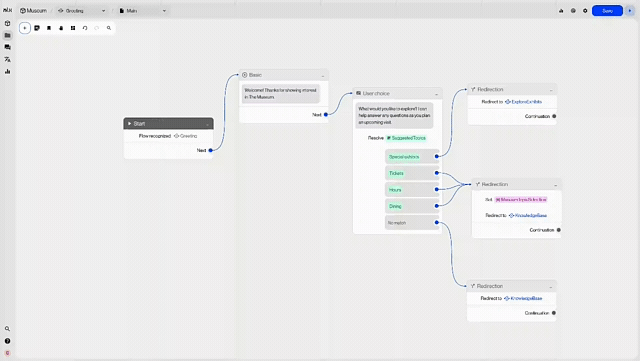This screenshot has height=361, width=640.
Task: Click the redo arrow in canvas toolbar
Action: (97, 28)
